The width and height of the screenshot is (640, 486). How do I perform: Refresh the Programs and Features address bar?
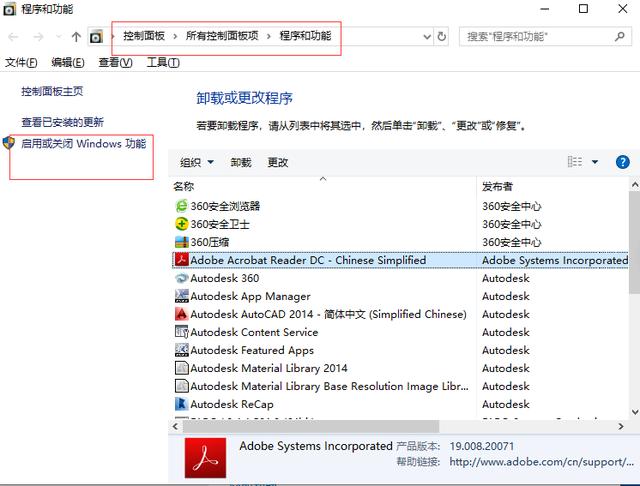point(442,36)
